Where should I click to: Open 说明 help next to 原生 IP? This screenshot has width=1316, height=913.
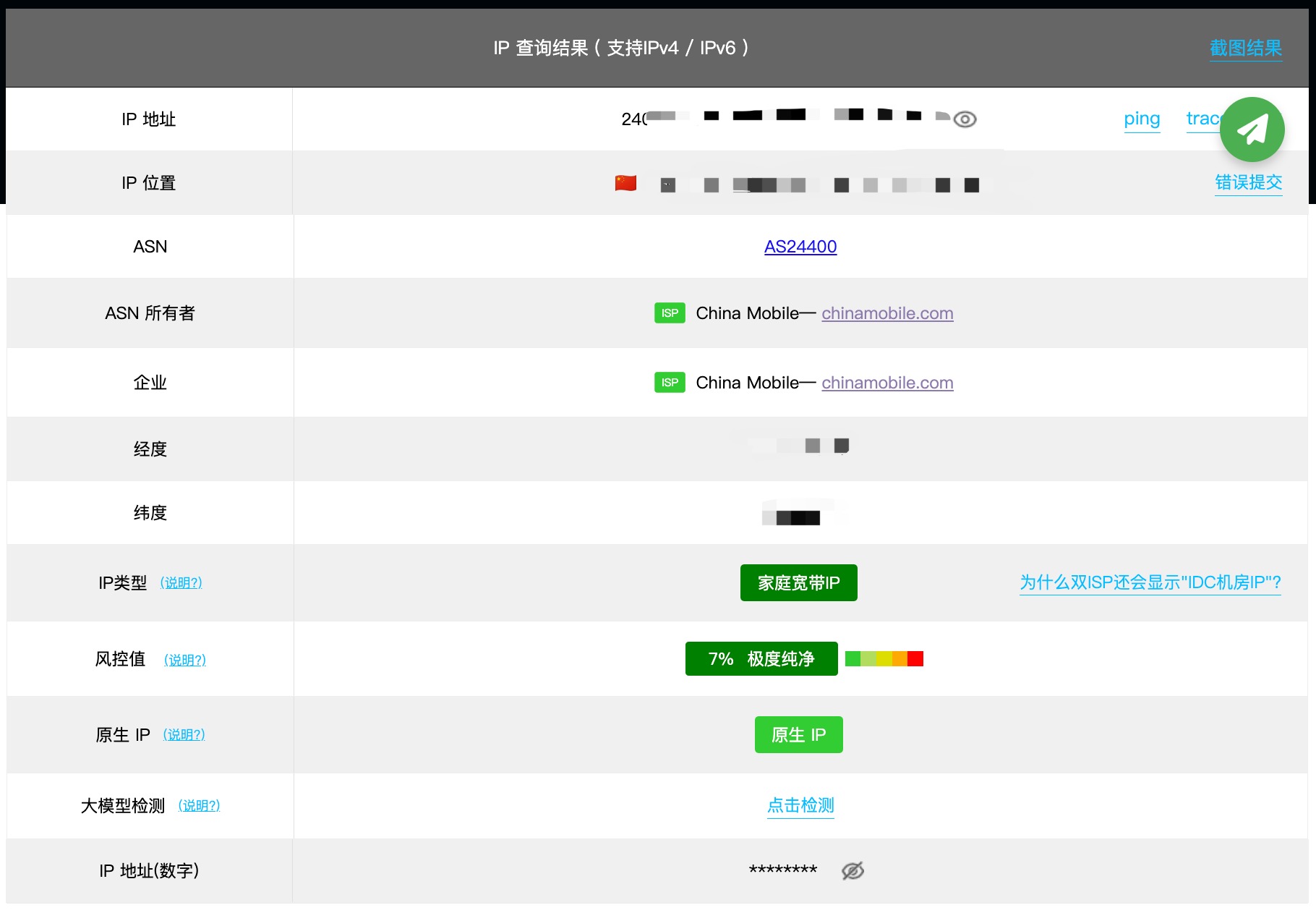point(184,735)
